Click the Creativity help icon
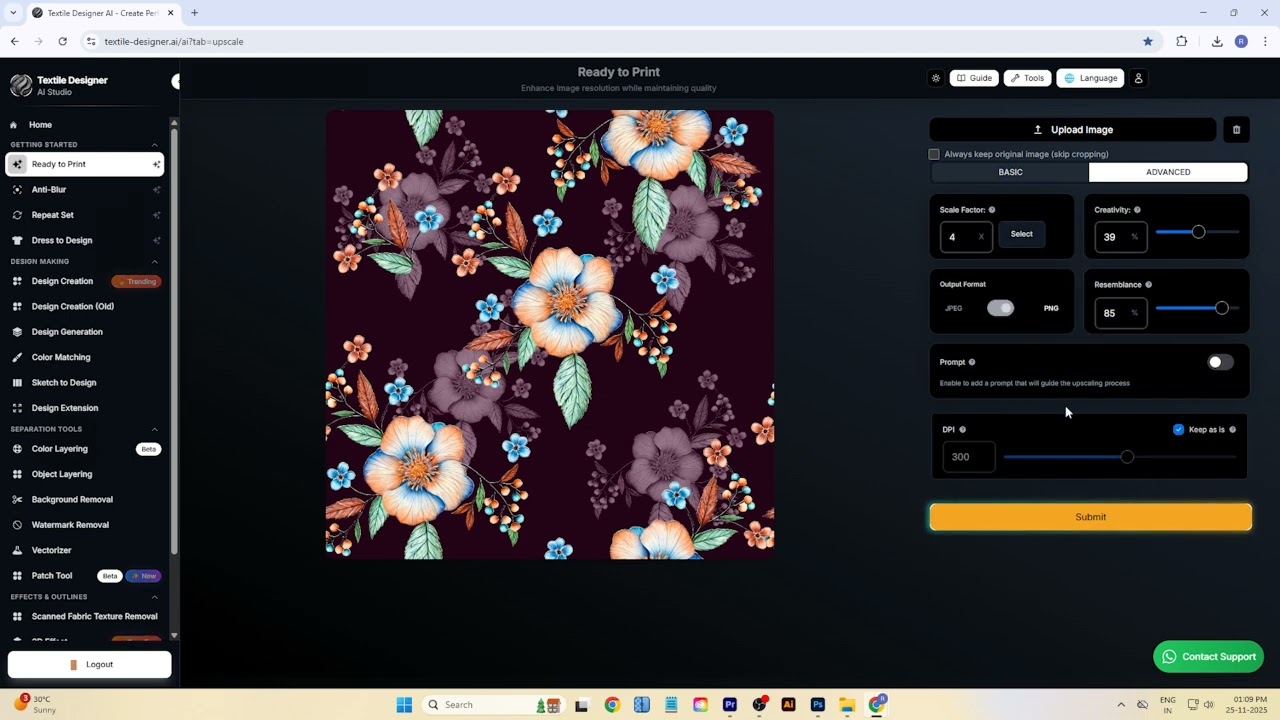 (x=1137, y=210)
